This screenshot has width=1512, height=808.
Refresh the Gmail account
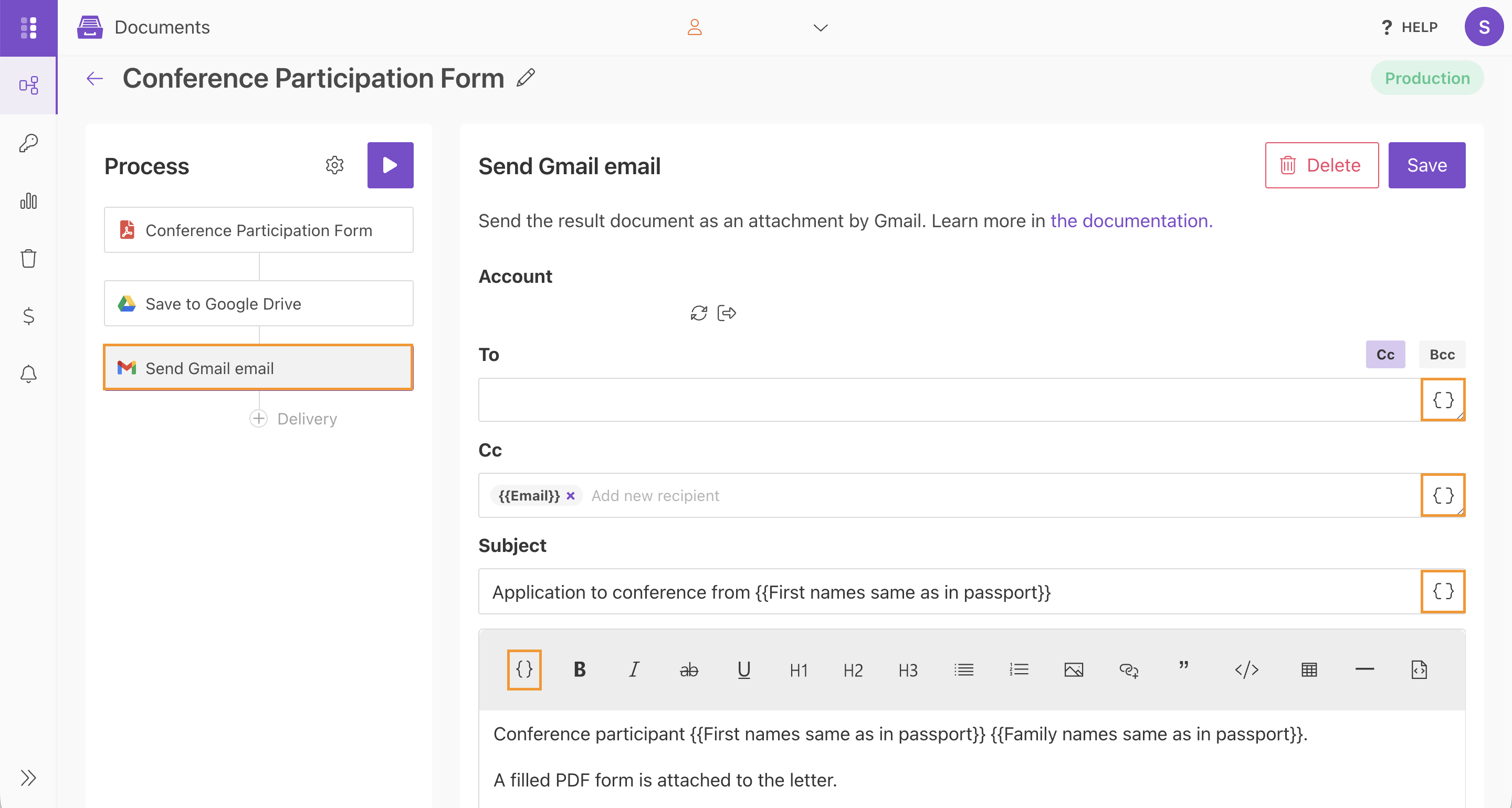(698, 313)
